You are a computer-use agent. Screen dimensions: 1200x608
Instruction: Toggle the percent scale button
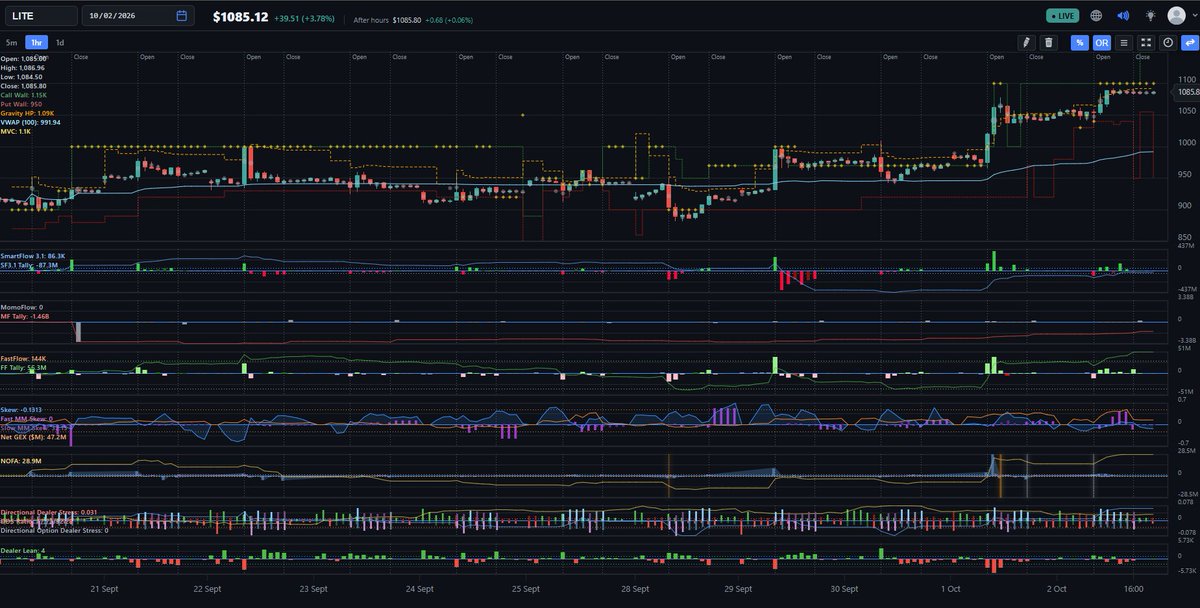coord(1080,43)
